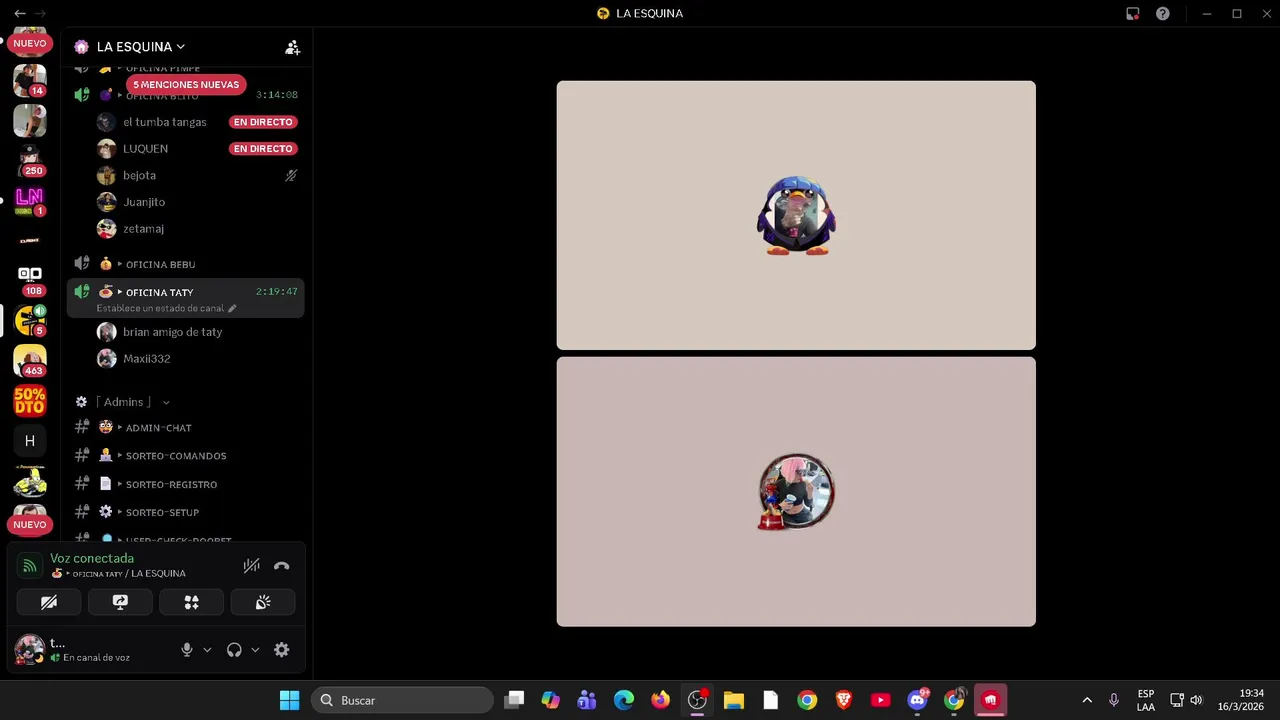The image size is (1280, 720).
Task: Open volume control in system tray
Action: [1196, 700]
